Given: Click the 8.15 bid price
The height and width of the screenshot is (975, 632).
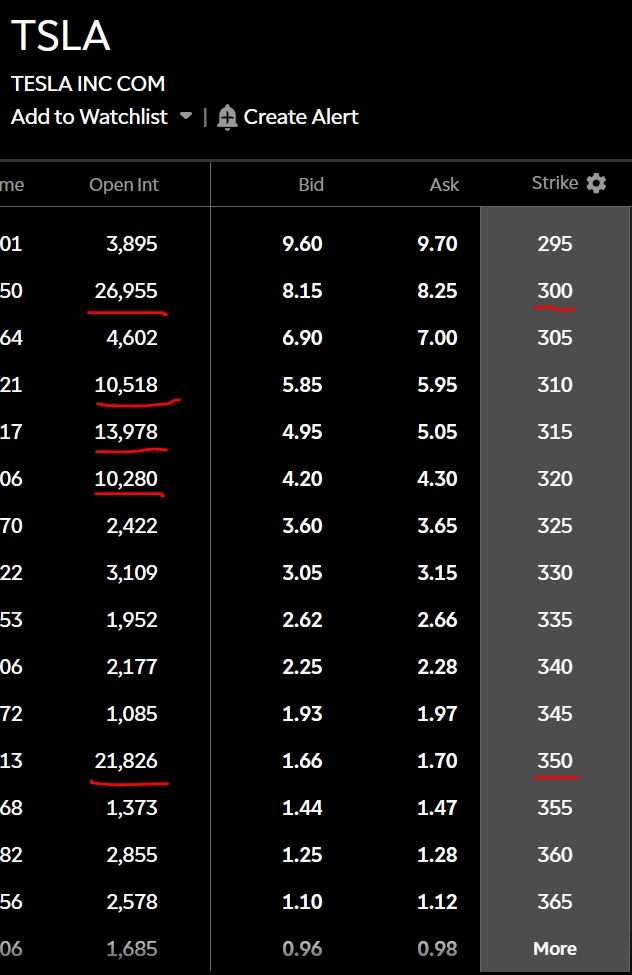Looking at the screenshot, I should [x=302, y=290].
